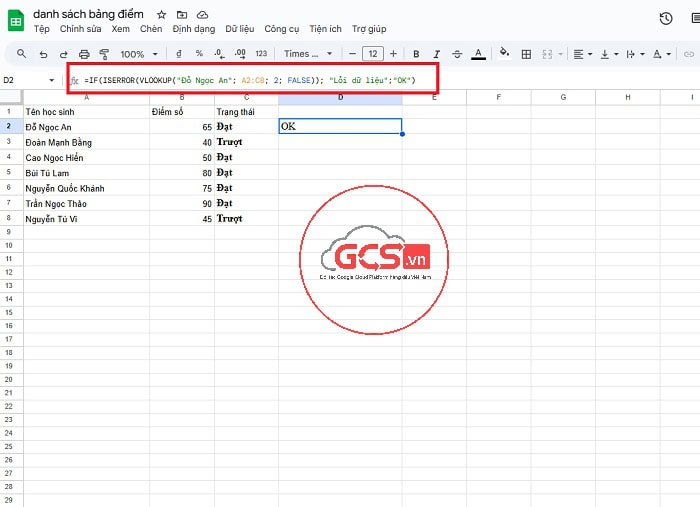
Task: Open the 100% zoom dropdown
Action: pos(138,54)
